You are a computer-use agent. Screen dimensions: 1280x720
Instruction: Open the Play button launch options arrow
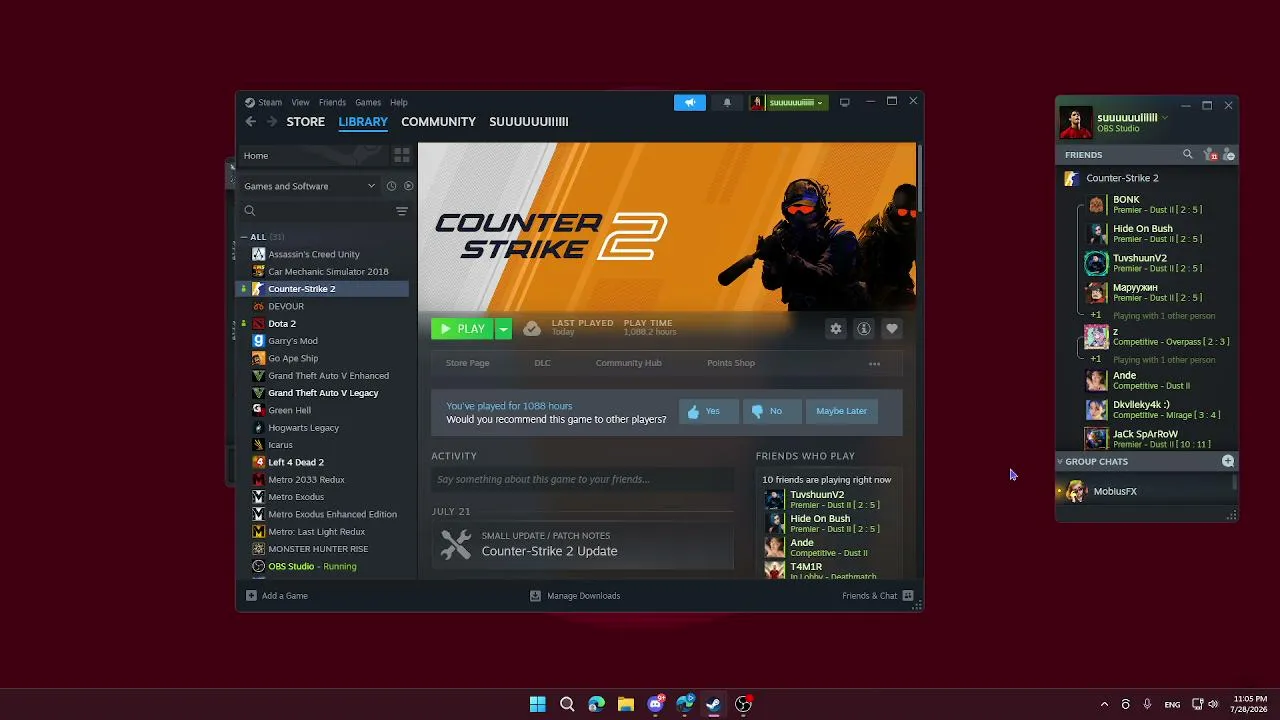[504, 329]
